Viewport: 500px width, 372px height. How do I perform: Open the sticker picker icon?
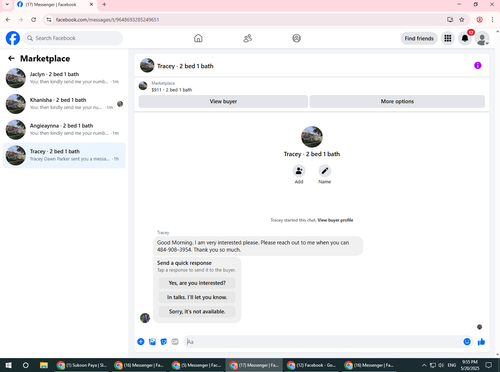(x=164, y=342)
